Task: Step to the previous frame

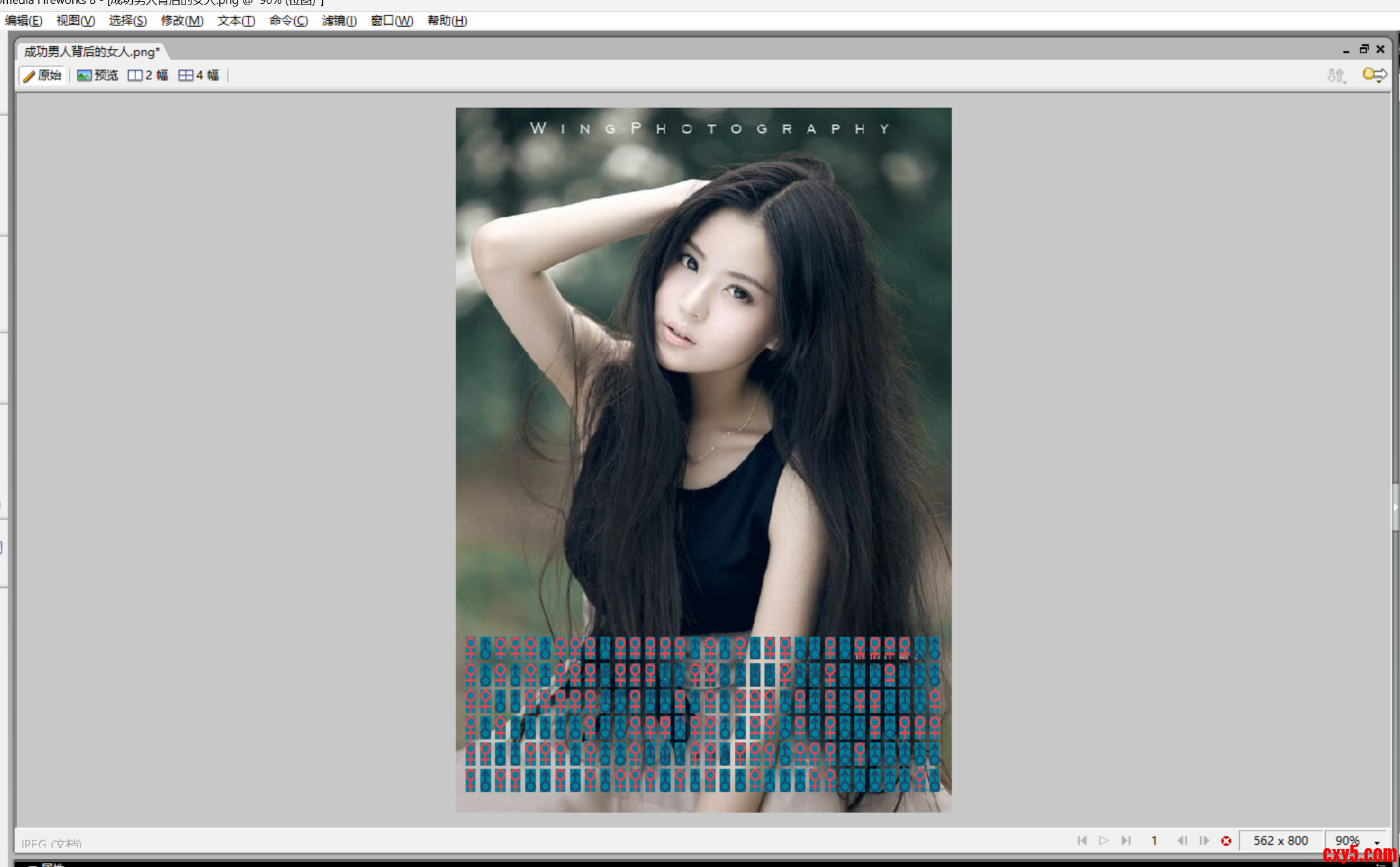Action: coord(1182,840)
